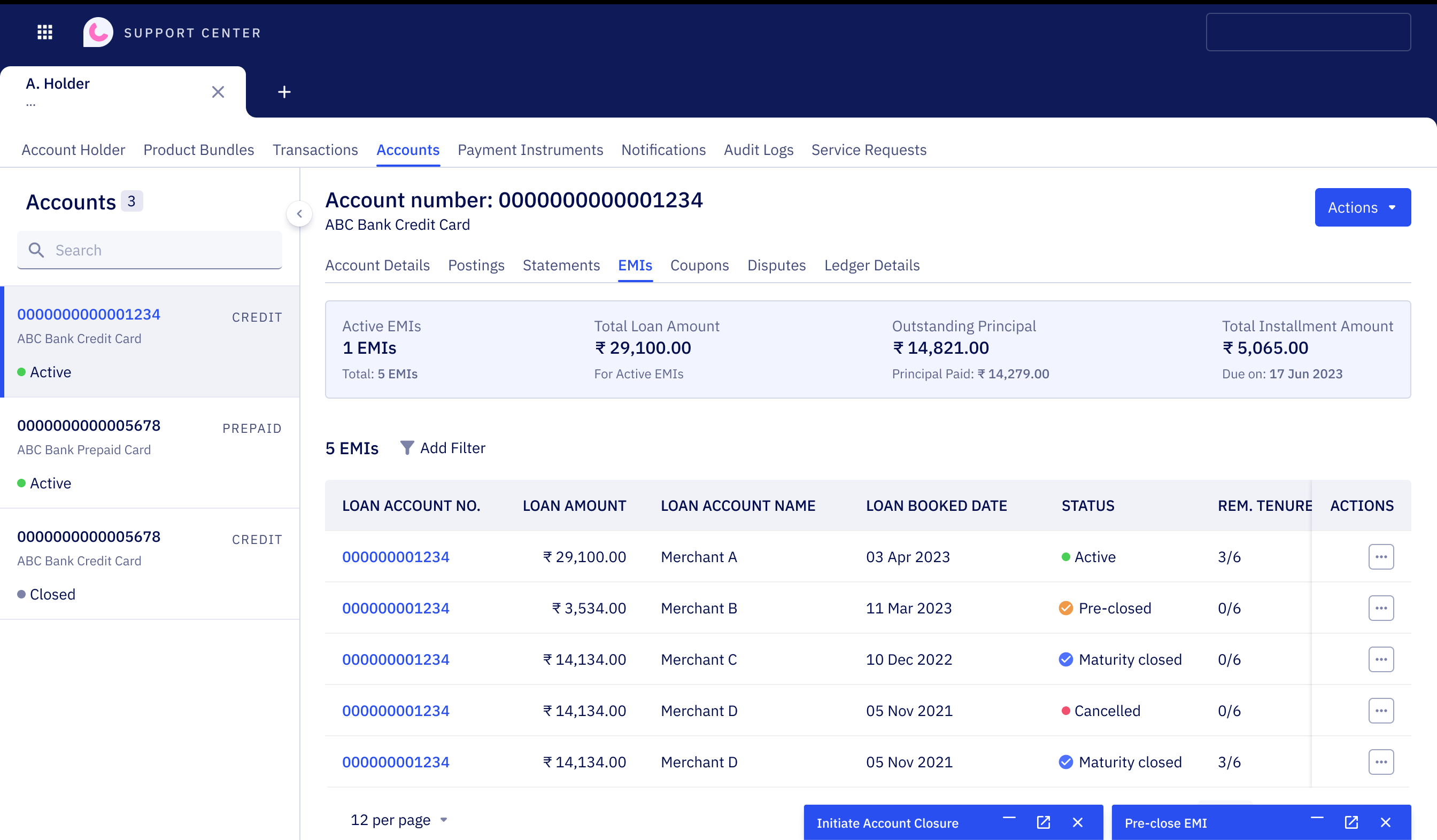Open the Statements sub-tab
Screen dimensions: 1437x840
click(561, 266)
